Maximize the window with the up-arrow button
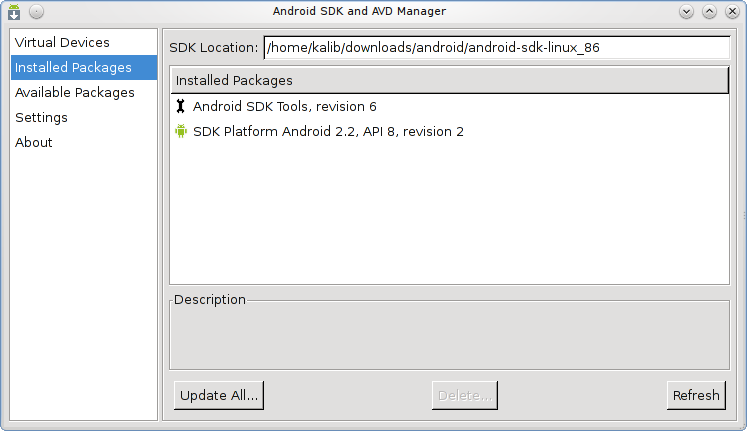The image size is (747, 431). coord(709,11)
